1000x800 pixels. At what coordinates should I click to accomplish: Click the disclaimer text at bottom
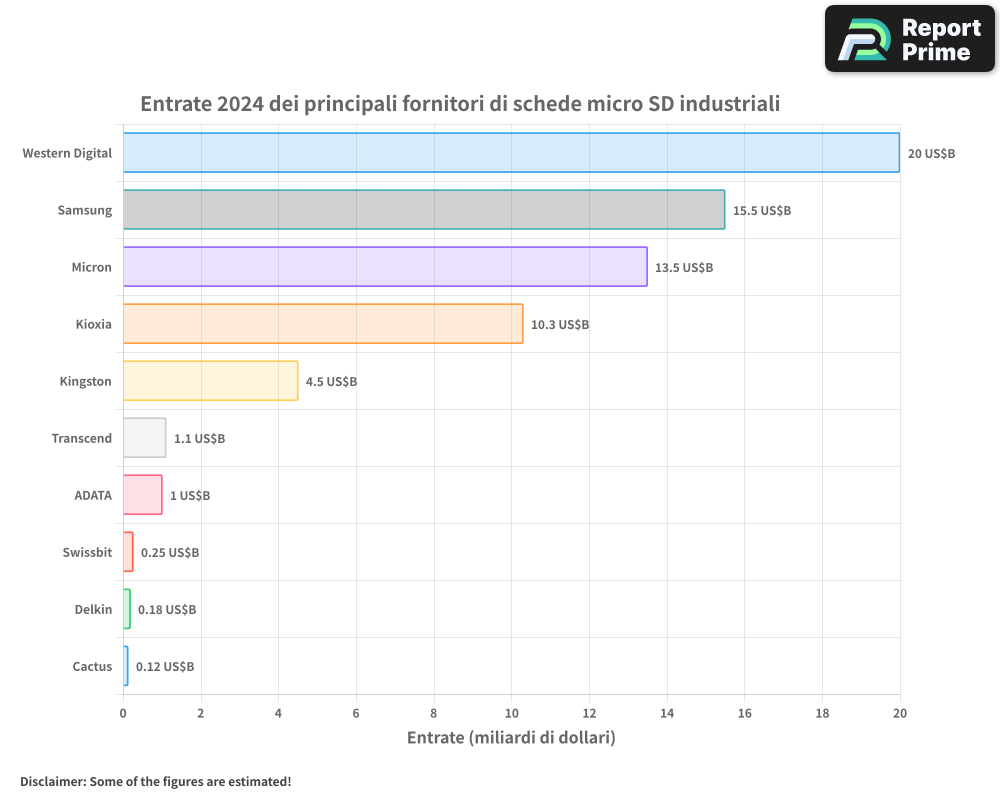(156, 781)
